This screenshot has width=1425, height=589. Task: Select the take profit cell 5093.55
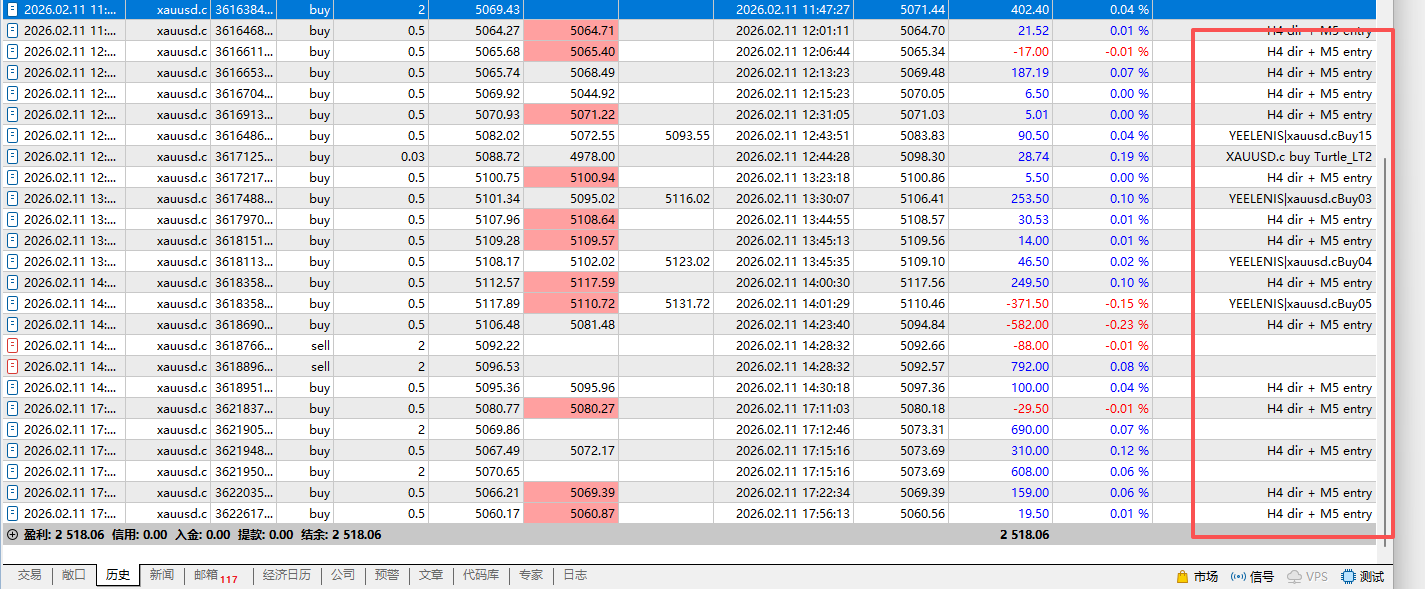click(665, 135)
